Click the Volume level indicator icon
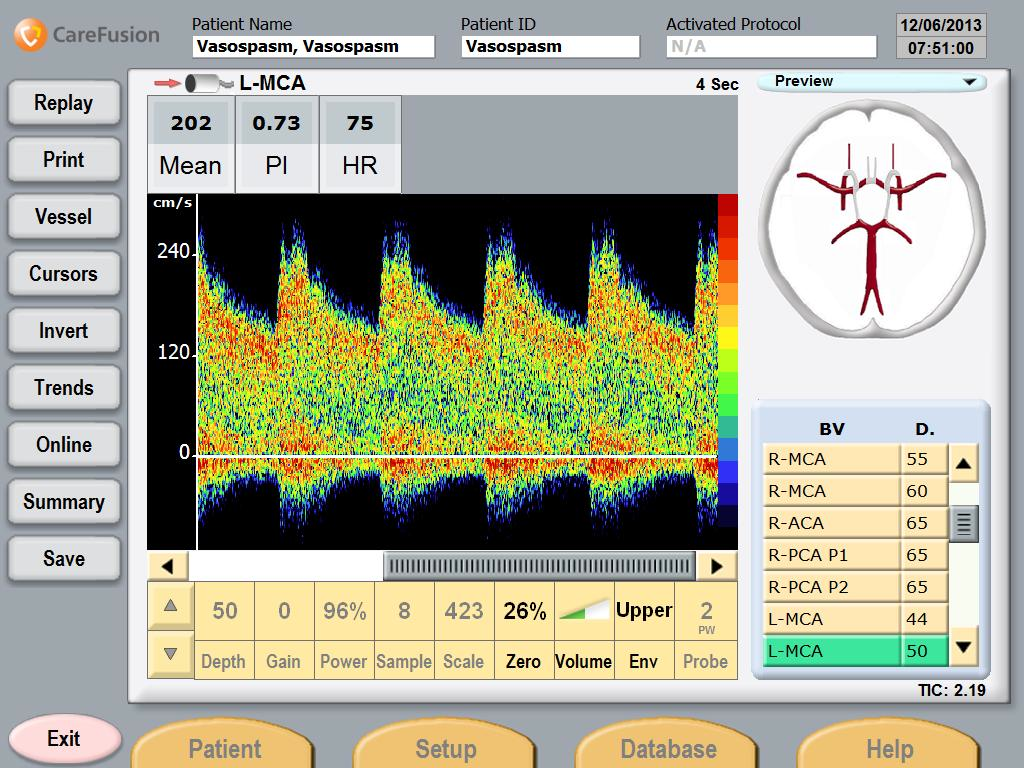The height and width of the screenshot is (768, 1024). [583, 610]
